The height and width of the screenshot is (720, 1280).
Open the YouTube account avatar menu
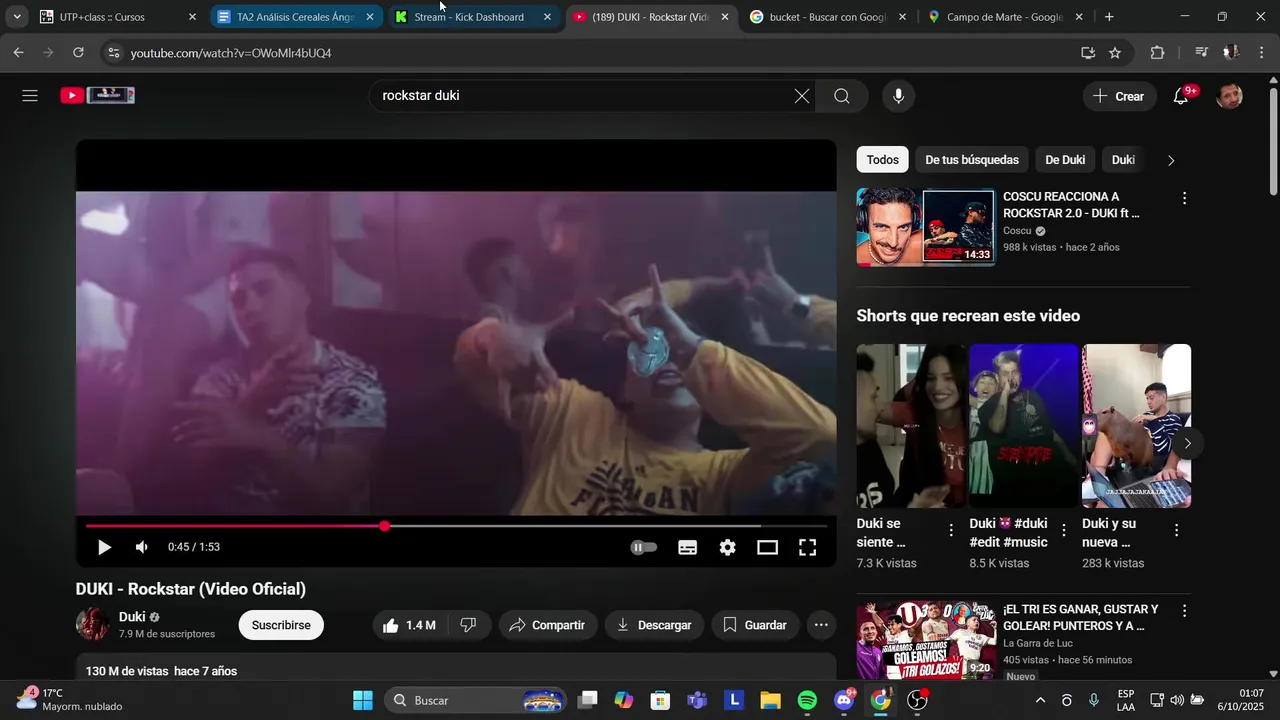[x=1230, y=96]
